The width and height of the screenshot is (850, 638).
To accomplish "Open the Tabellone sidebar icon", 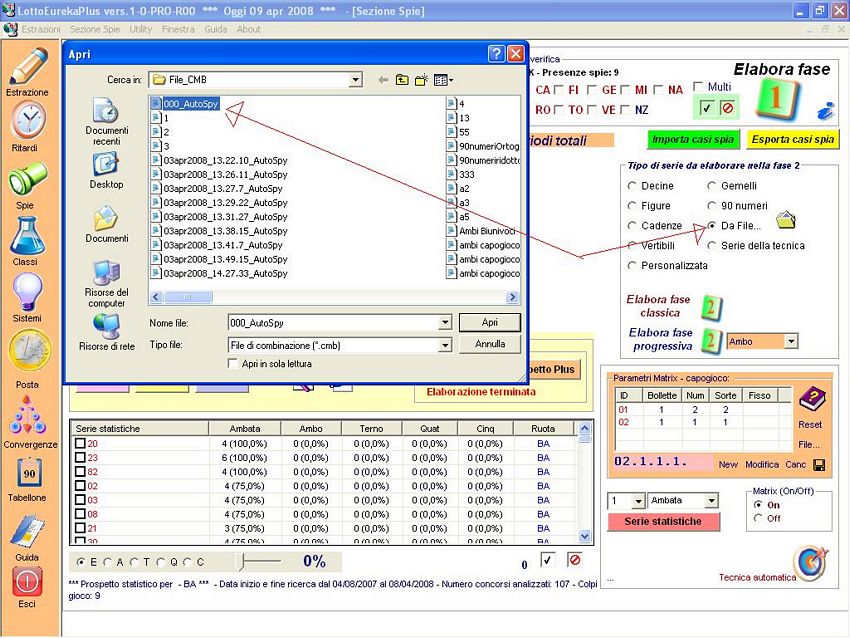I will pos(27,473).
